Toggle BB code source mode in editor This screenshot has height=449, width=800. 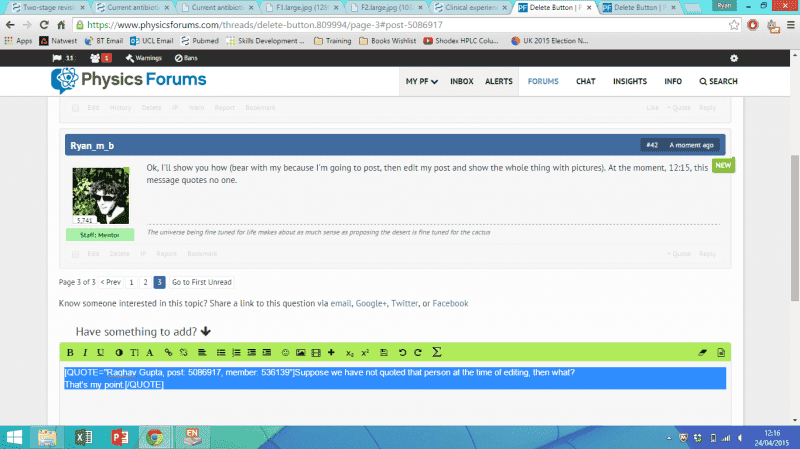(x=721, y=353)
